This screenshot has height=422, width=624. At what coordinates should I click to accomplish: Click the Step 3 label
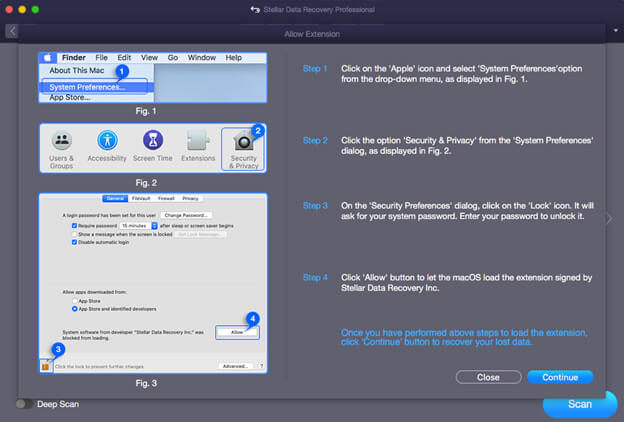point(315,205)
